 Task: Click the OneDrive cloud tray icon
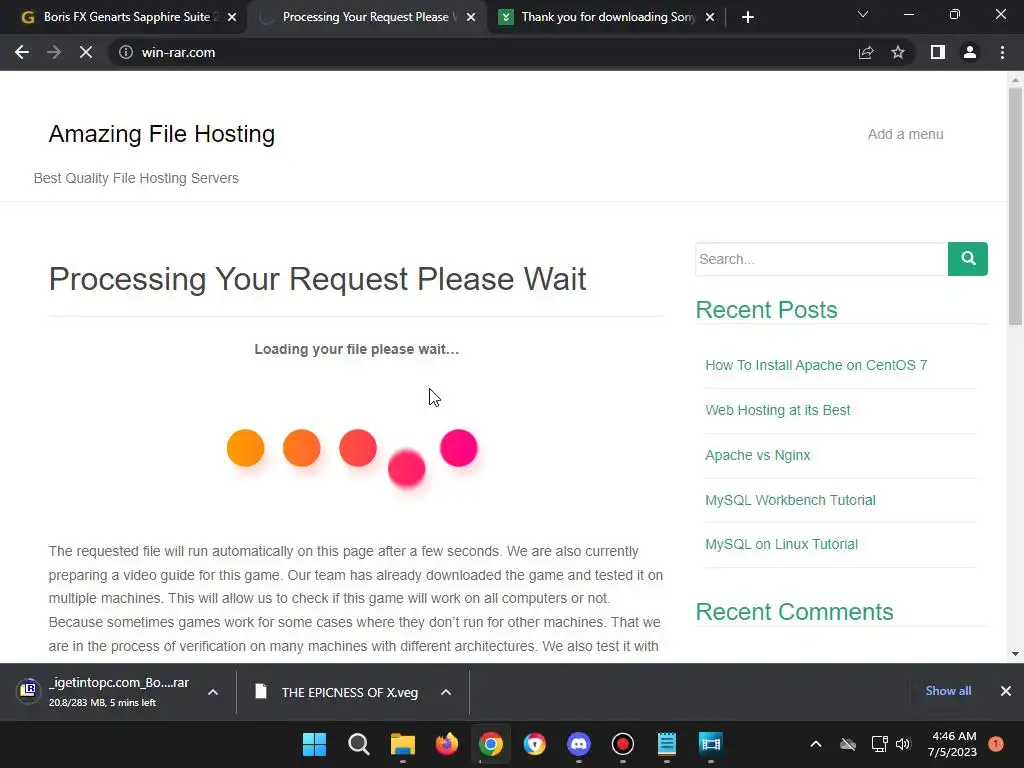(848, 744)
